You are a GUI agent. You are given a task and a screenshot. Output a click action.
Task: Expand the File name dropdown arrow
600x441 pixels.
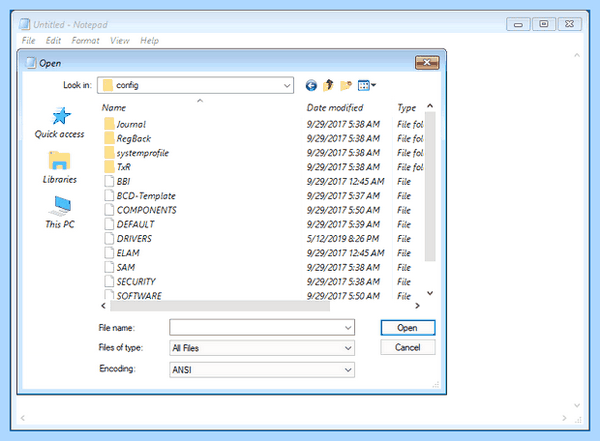click(348, 328)
